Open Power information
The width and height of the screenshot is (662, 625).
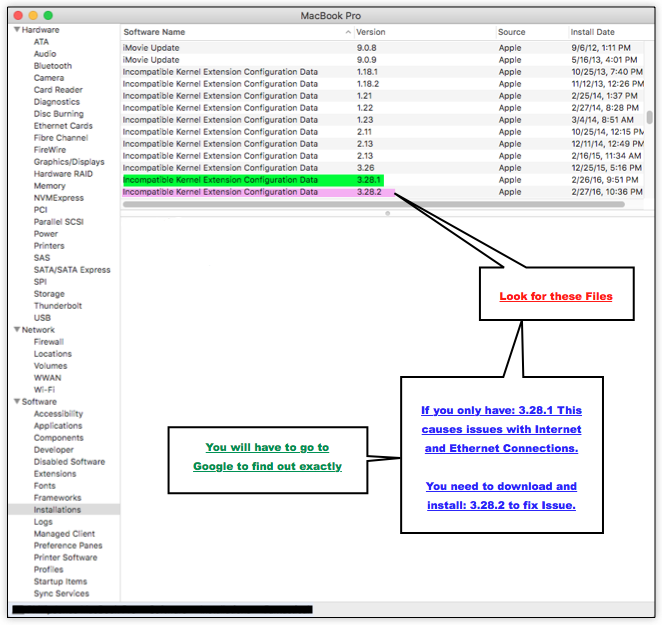tap(46, 234)
